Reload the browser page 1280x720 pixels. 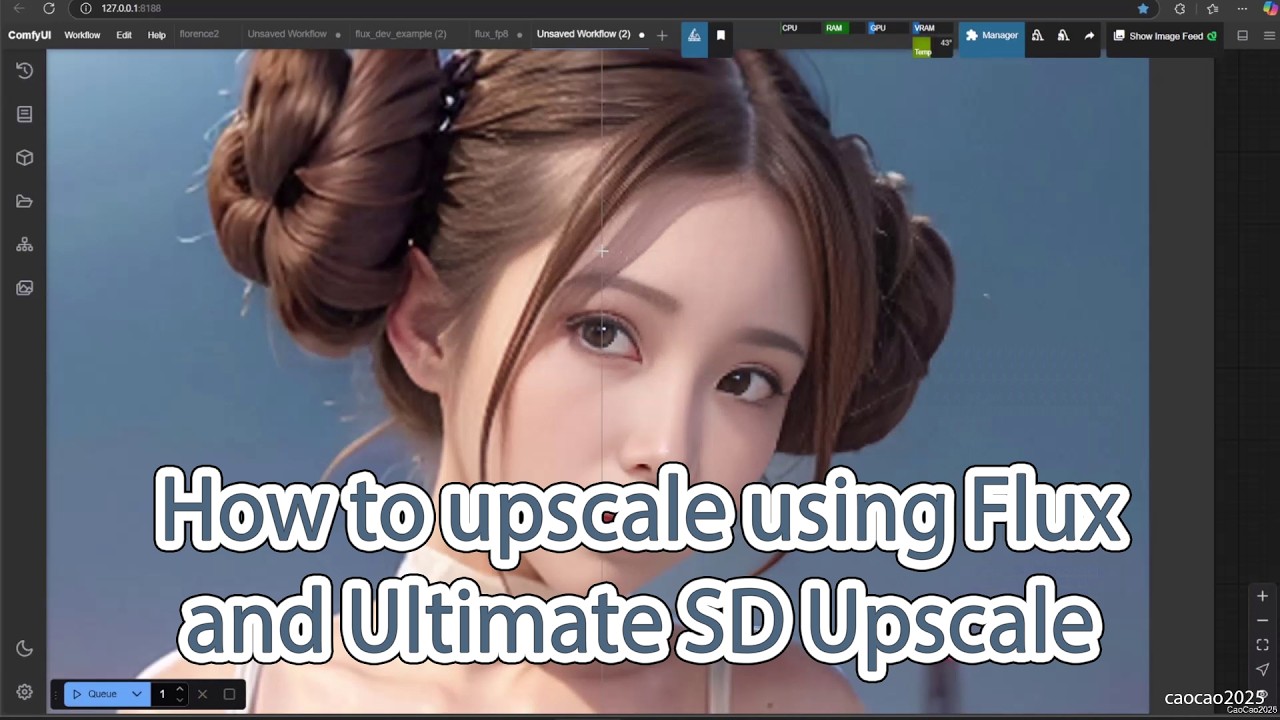48,8
